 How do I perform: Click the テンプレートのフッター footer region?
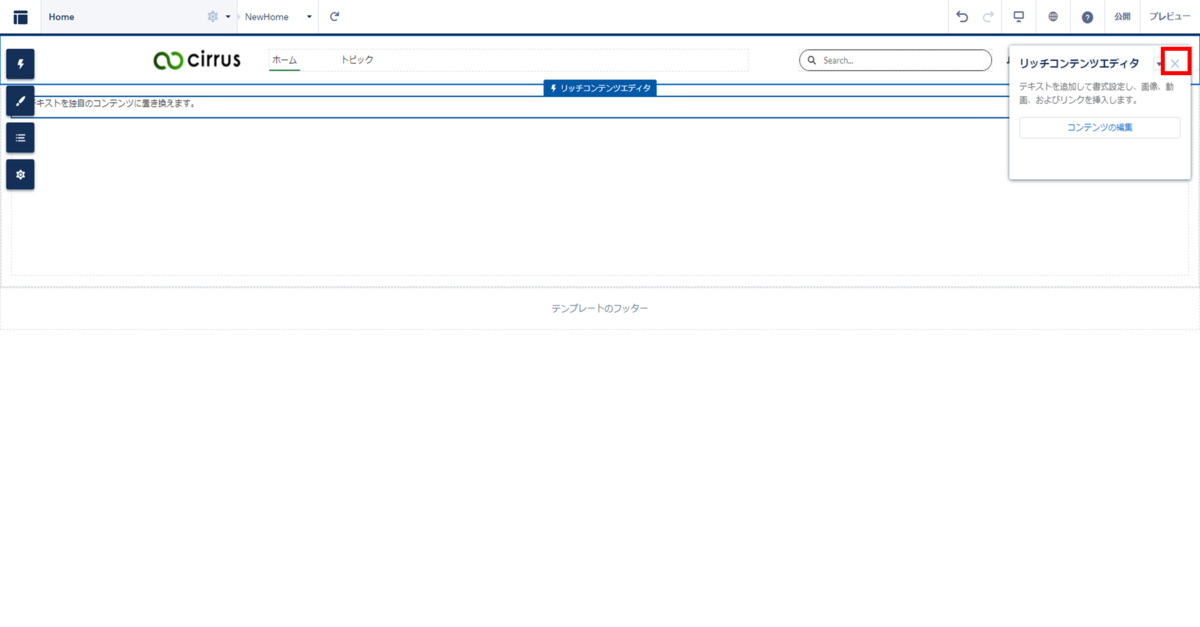600,308
